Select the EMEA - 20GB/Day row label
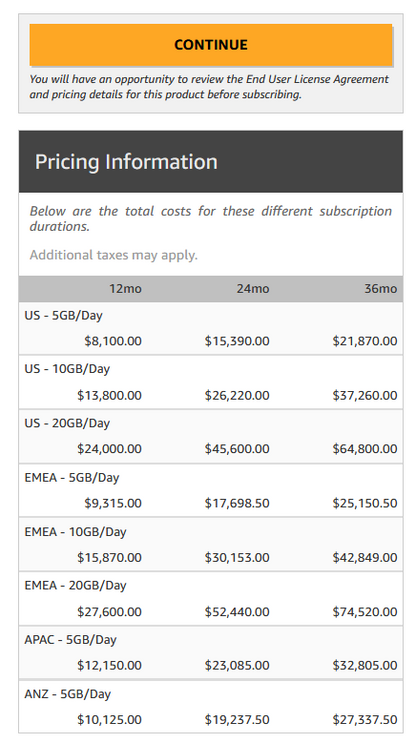Screen dimensions: 416x743 pos(75,586)
